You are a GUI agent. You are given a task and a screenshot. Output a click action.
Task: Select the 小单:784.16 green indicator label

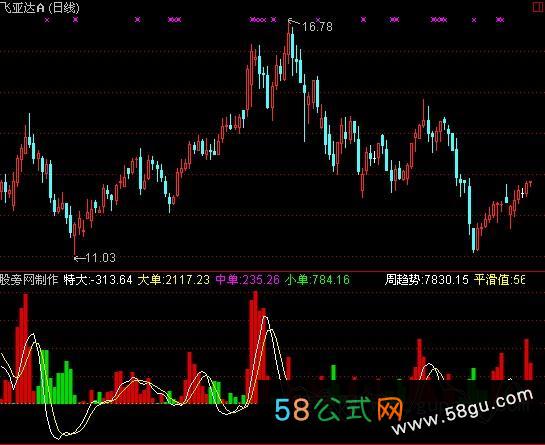pos(317,280)
